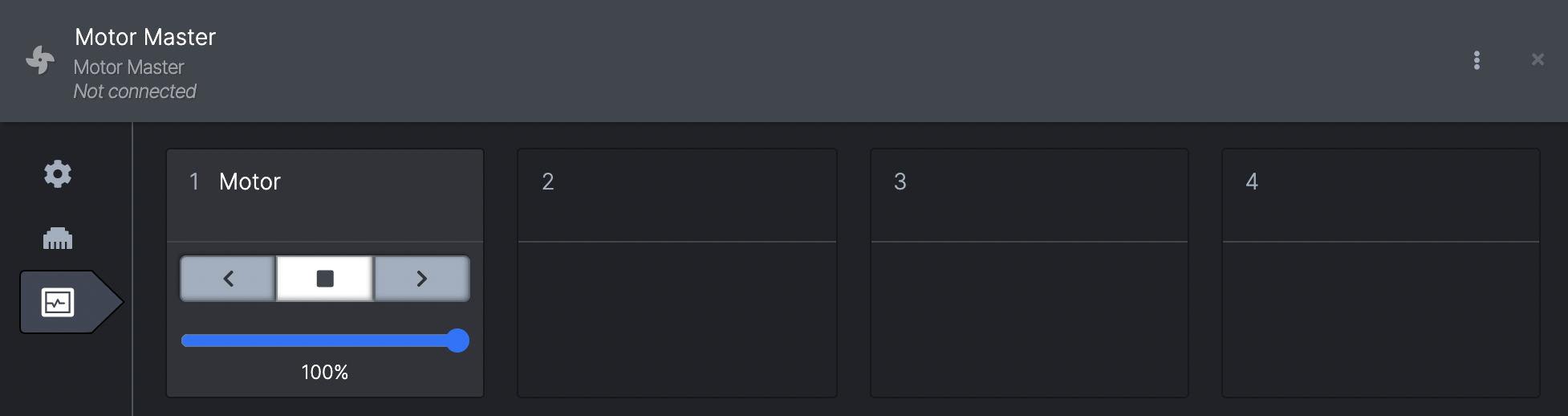Click the Motor Master title text

tap(145, 37)
